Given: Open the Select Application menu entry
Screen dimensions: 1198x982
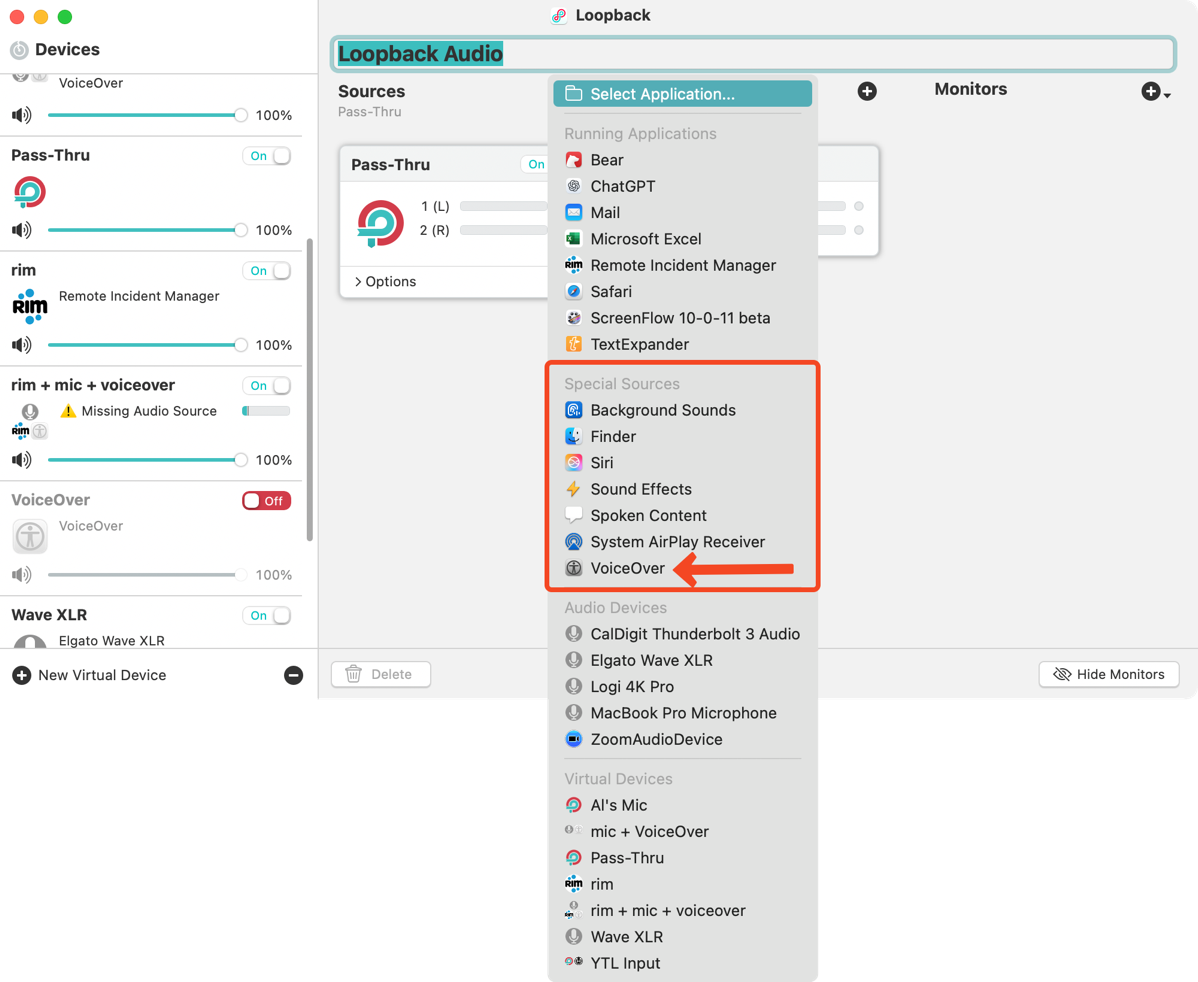Looking at the screenshot, I should click(682, 94).
